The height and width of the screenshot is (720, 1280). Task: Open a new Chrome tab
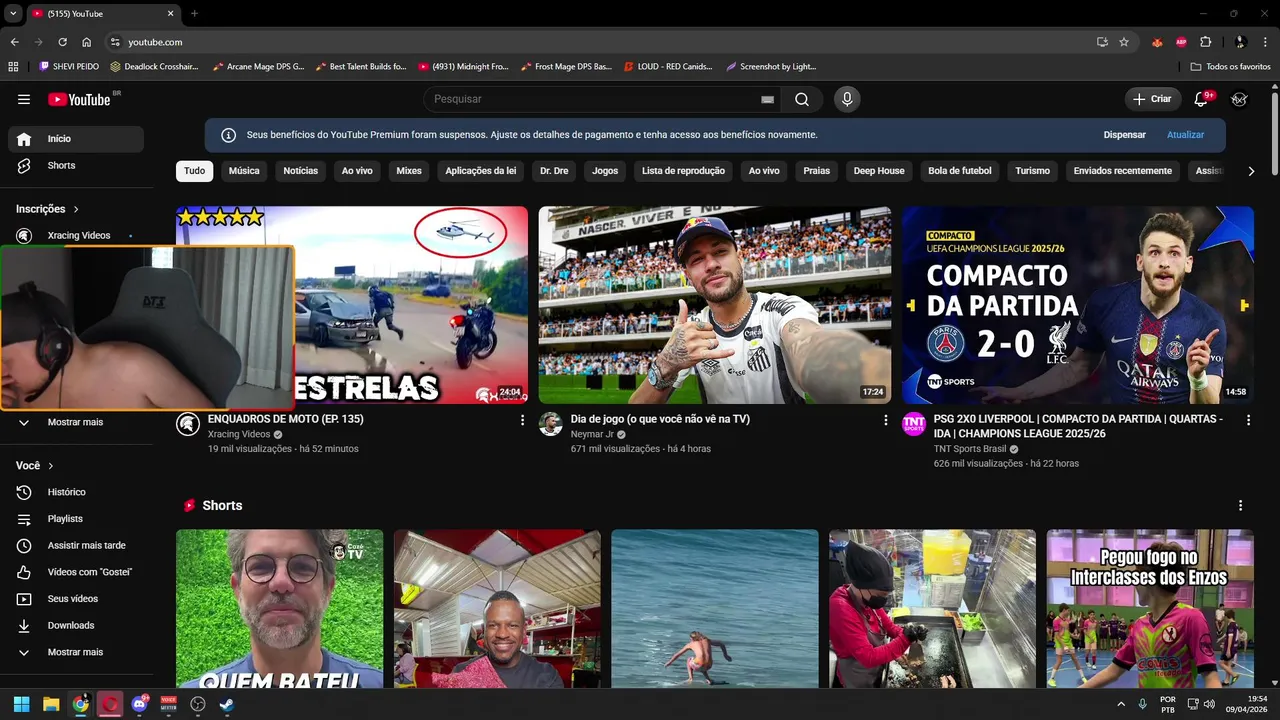click(194, 13)
